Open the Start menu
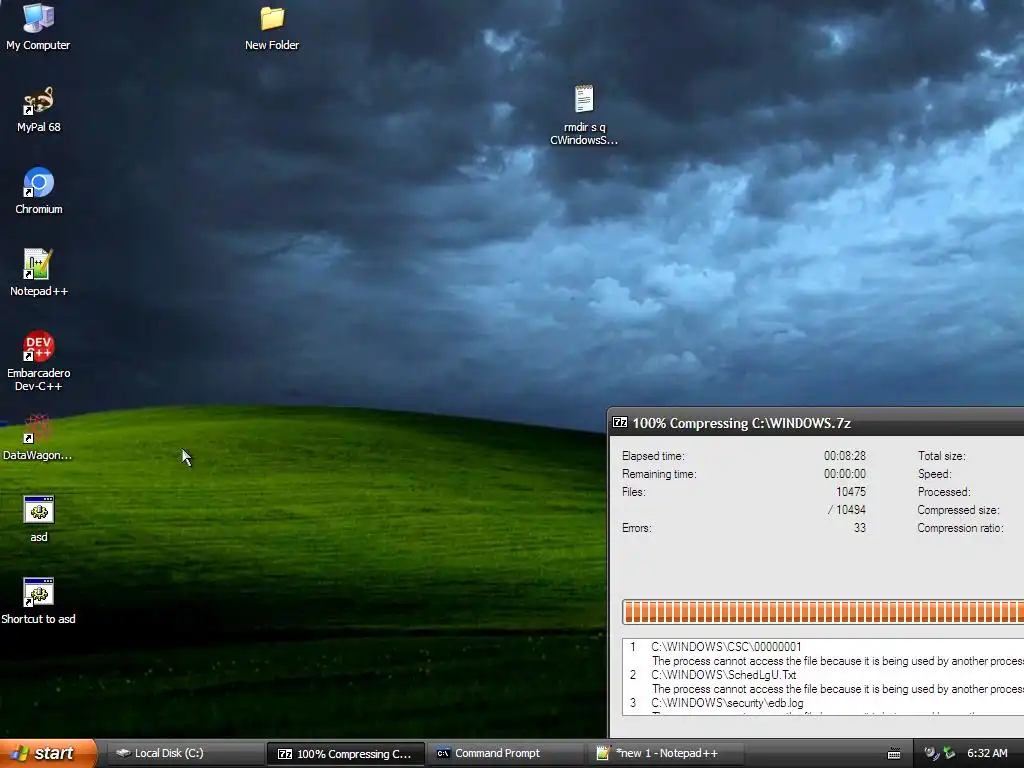Image resolution: width=1024 pixels, height=768 pixels. [x=48, y=753]
